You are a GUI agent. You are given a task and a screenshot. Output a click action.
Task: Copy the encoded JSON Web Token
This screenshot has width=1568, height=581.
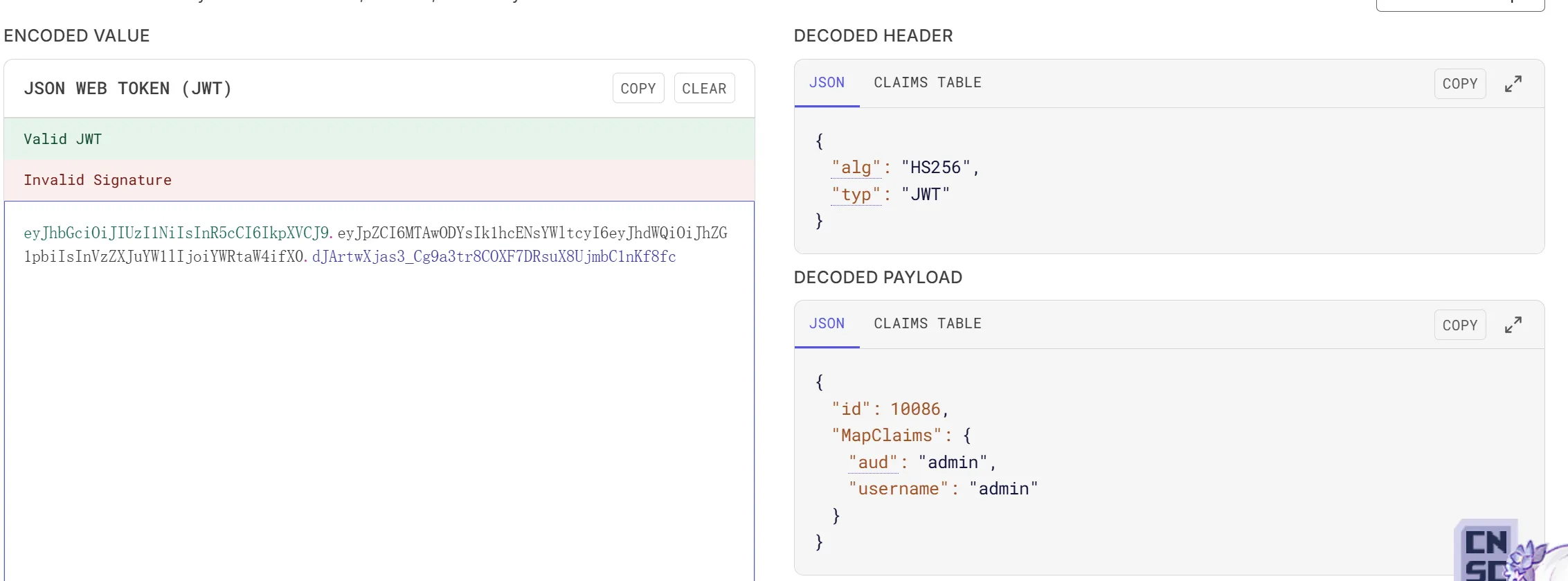638,88
